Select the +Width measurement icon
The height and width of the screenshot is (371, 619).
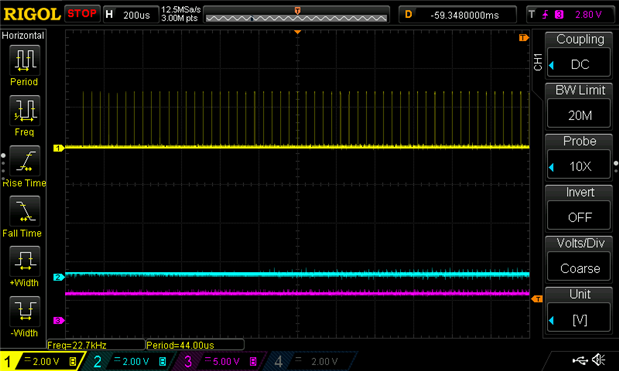[24, 261]
